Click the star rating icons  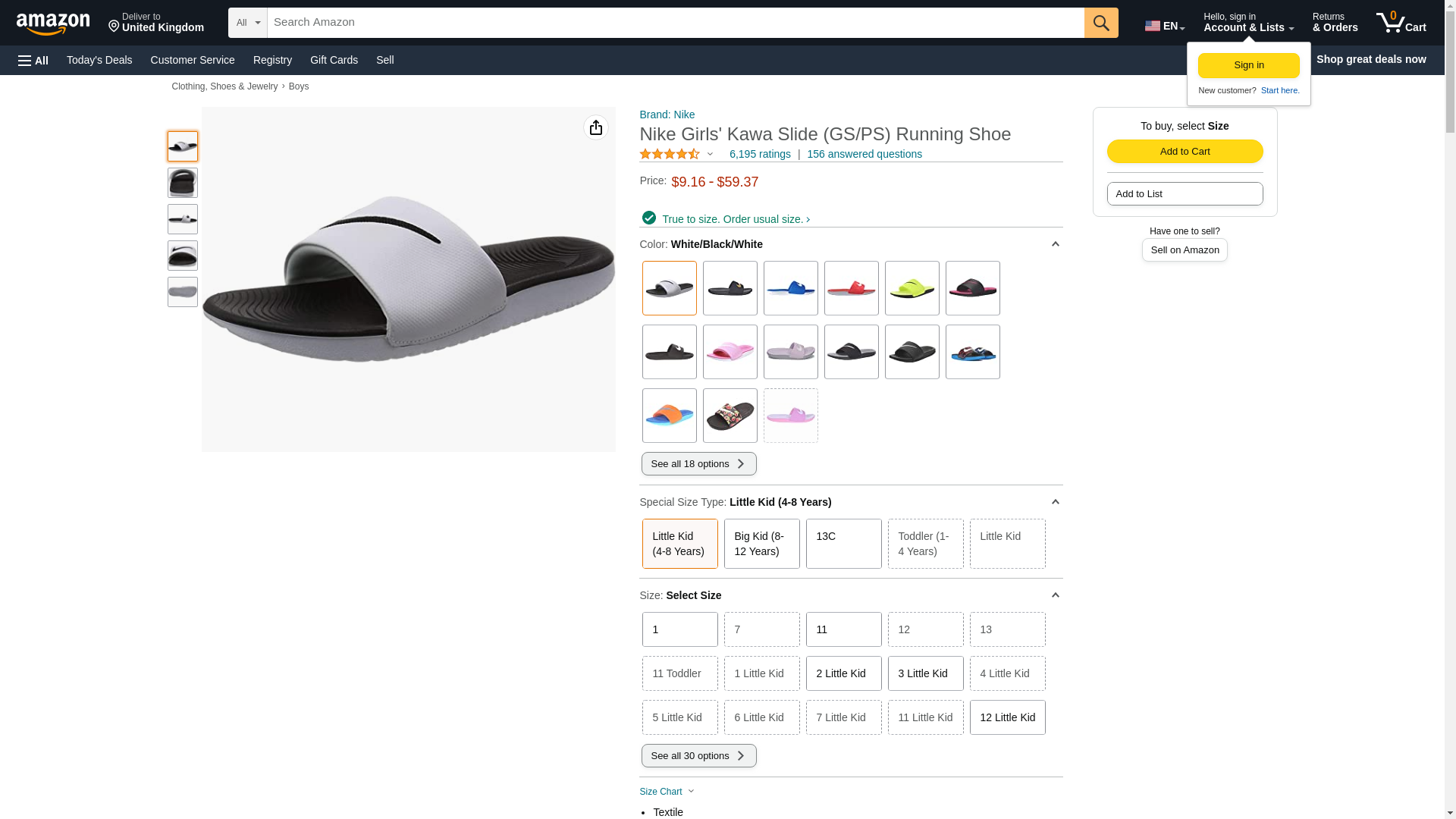point(670,154)
